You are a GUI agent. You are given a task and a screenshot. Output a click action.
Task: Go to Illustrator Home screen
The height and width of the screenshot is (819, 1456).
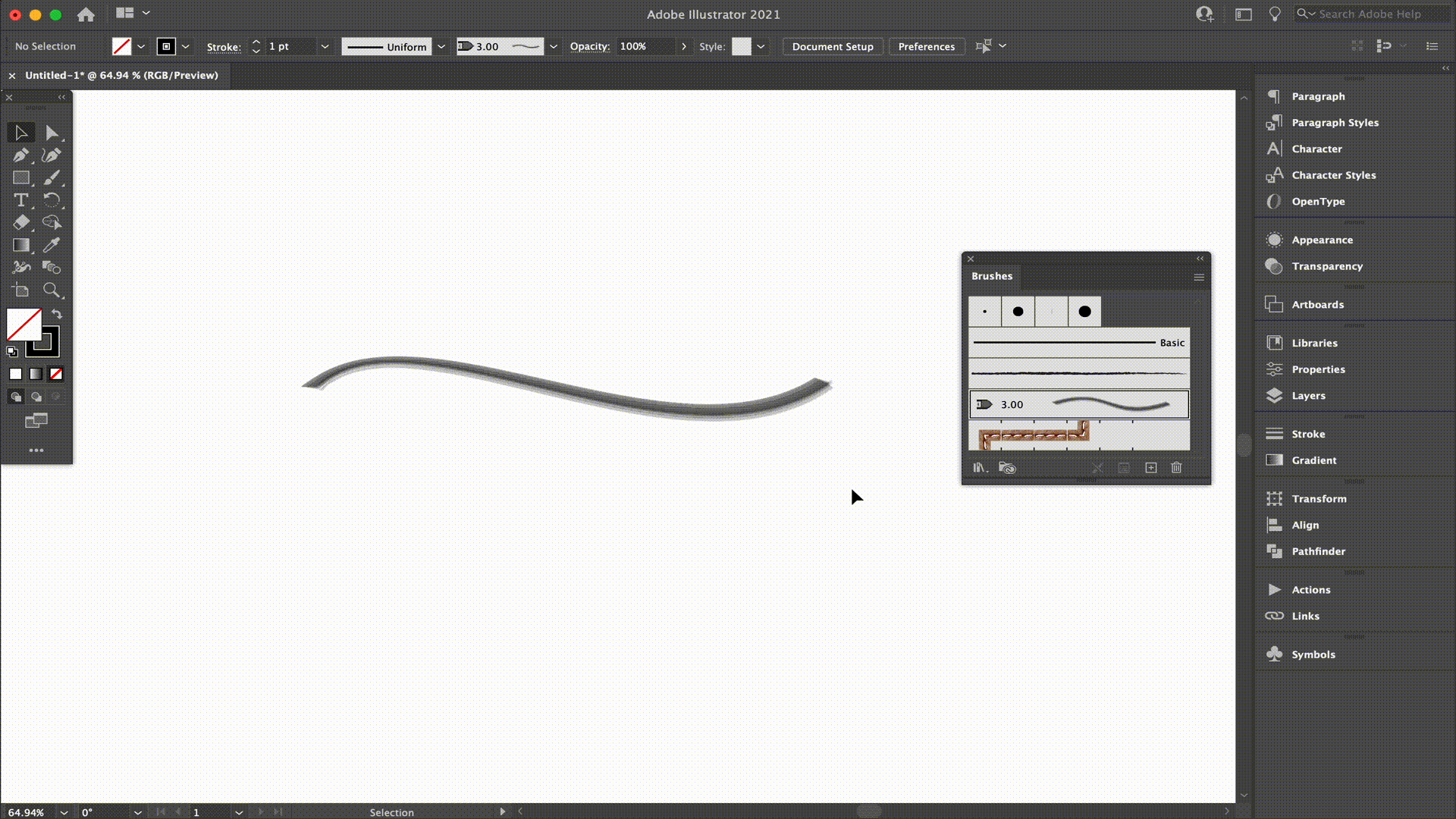click(86, 14)
